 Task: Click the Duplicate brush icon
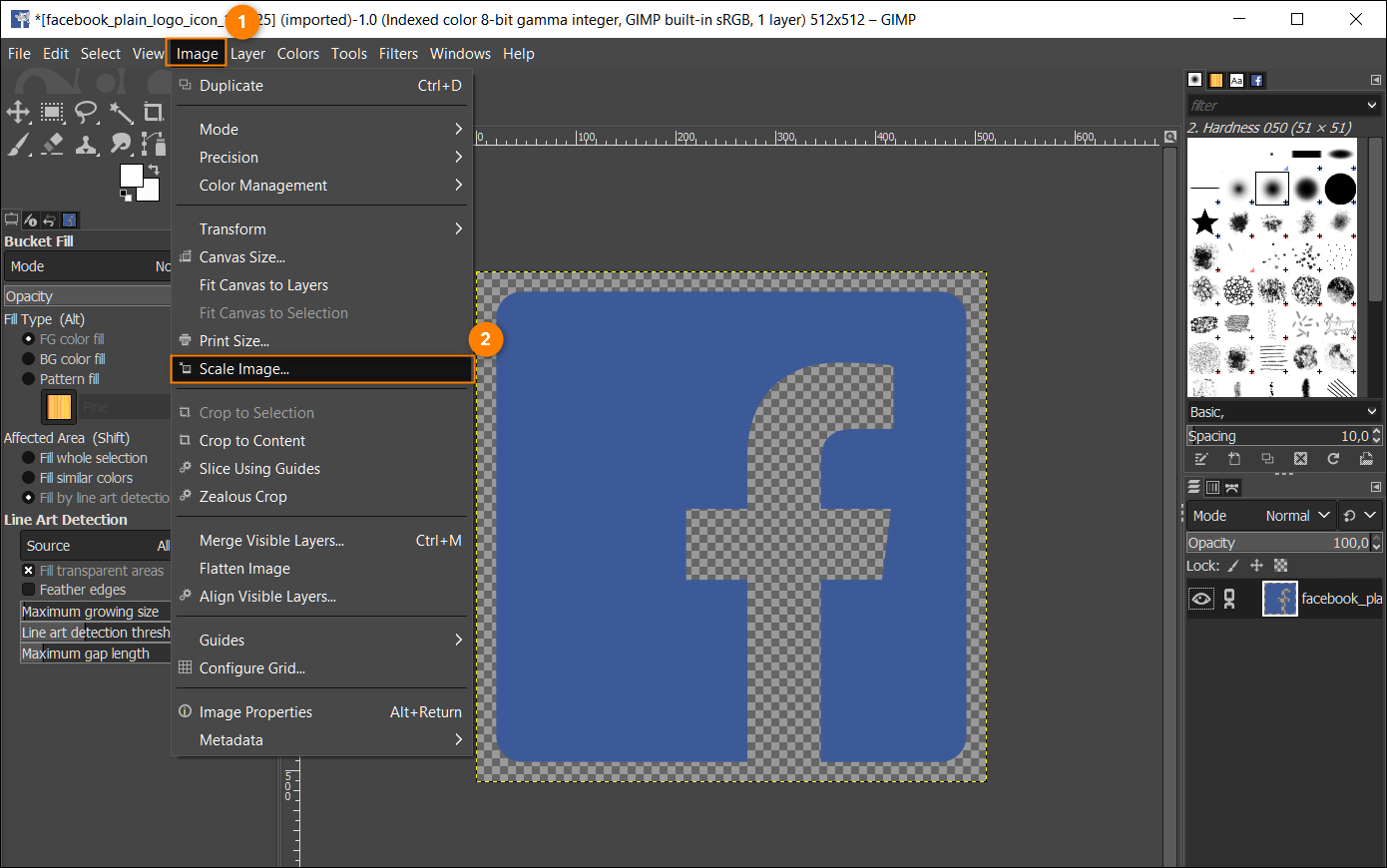pos(1267,459)
